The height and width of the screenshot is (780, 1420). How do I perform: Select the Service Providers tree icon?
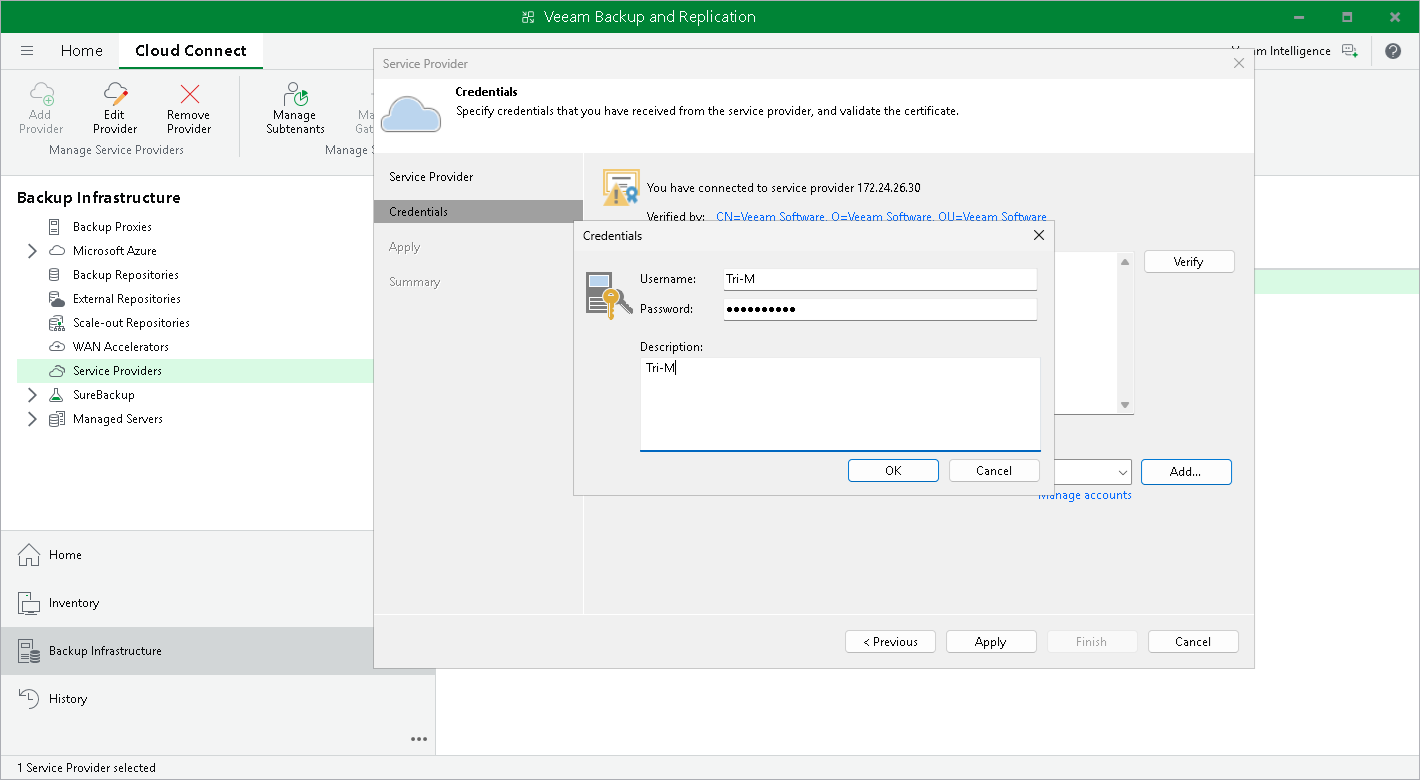click(x=57, y=371)
